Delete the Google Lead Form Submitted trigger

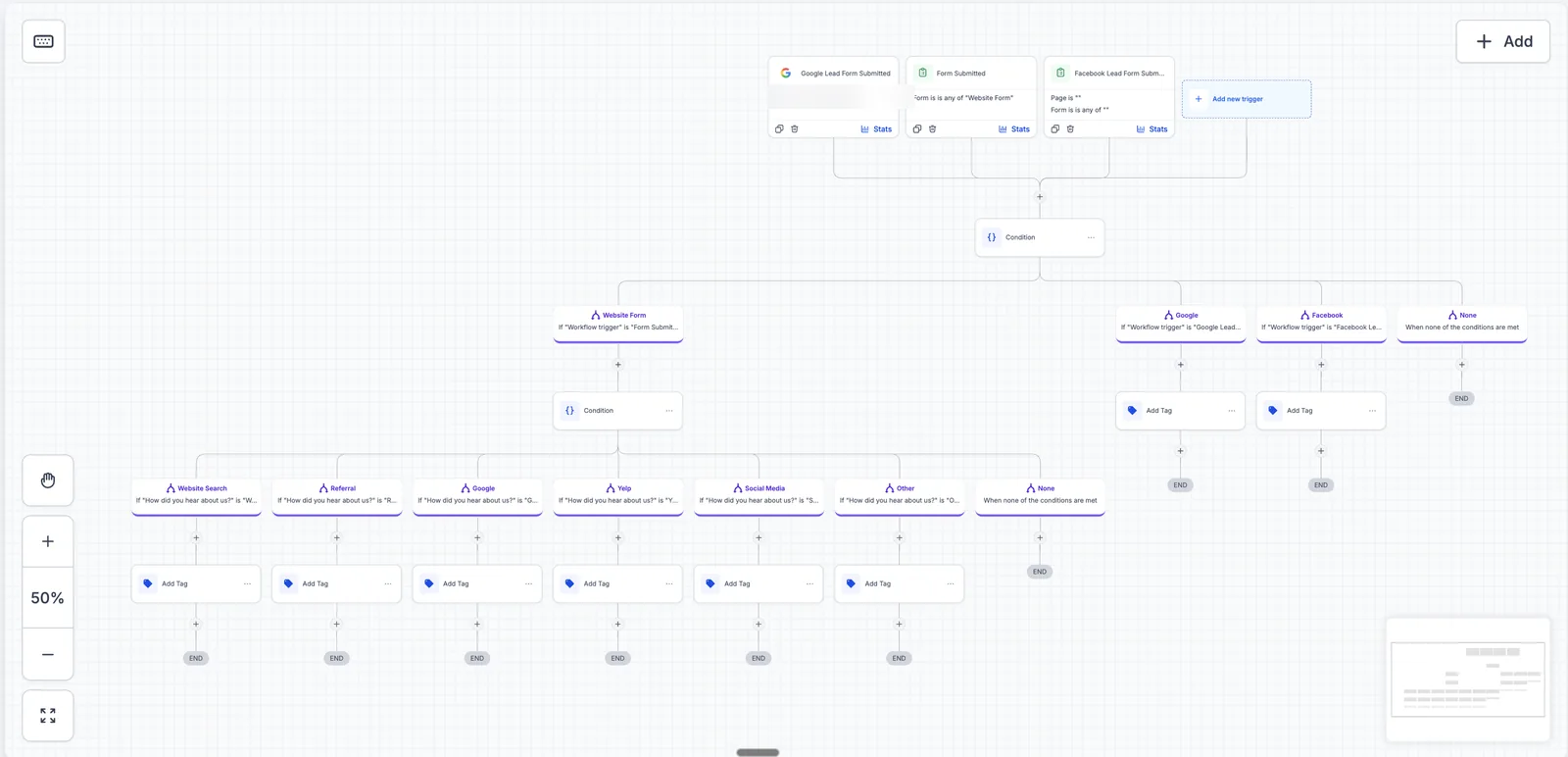795,128
